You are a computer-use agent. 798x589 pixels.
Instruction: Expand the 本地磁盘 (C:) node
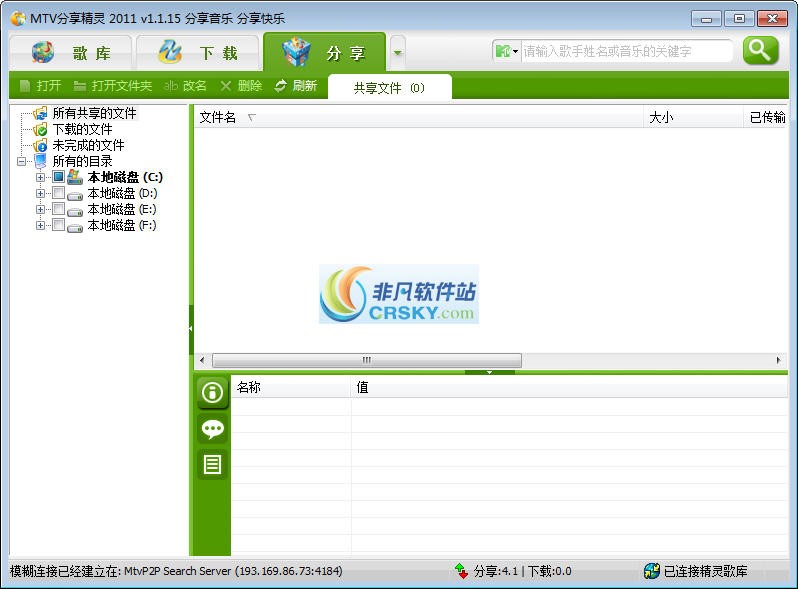(40, 177)
